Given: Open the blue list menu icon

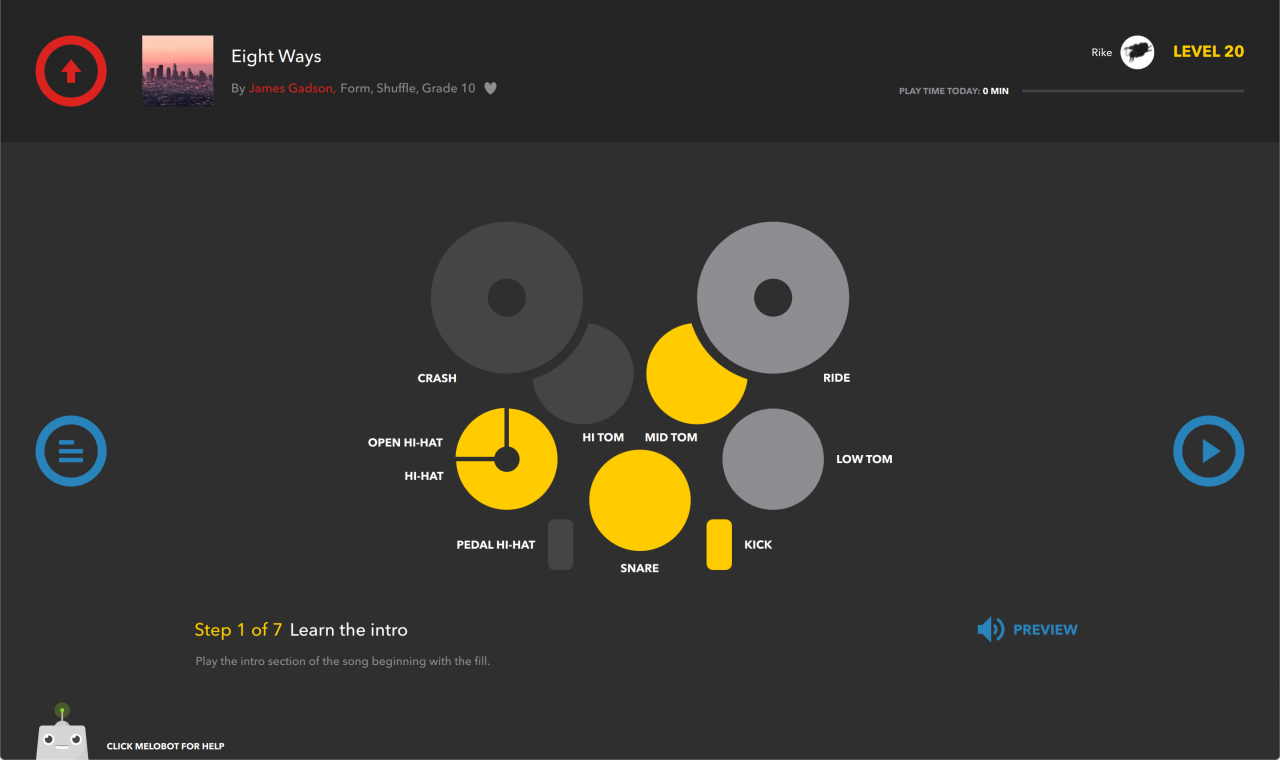Looking at the screenshot, I should tap(71, 451).
